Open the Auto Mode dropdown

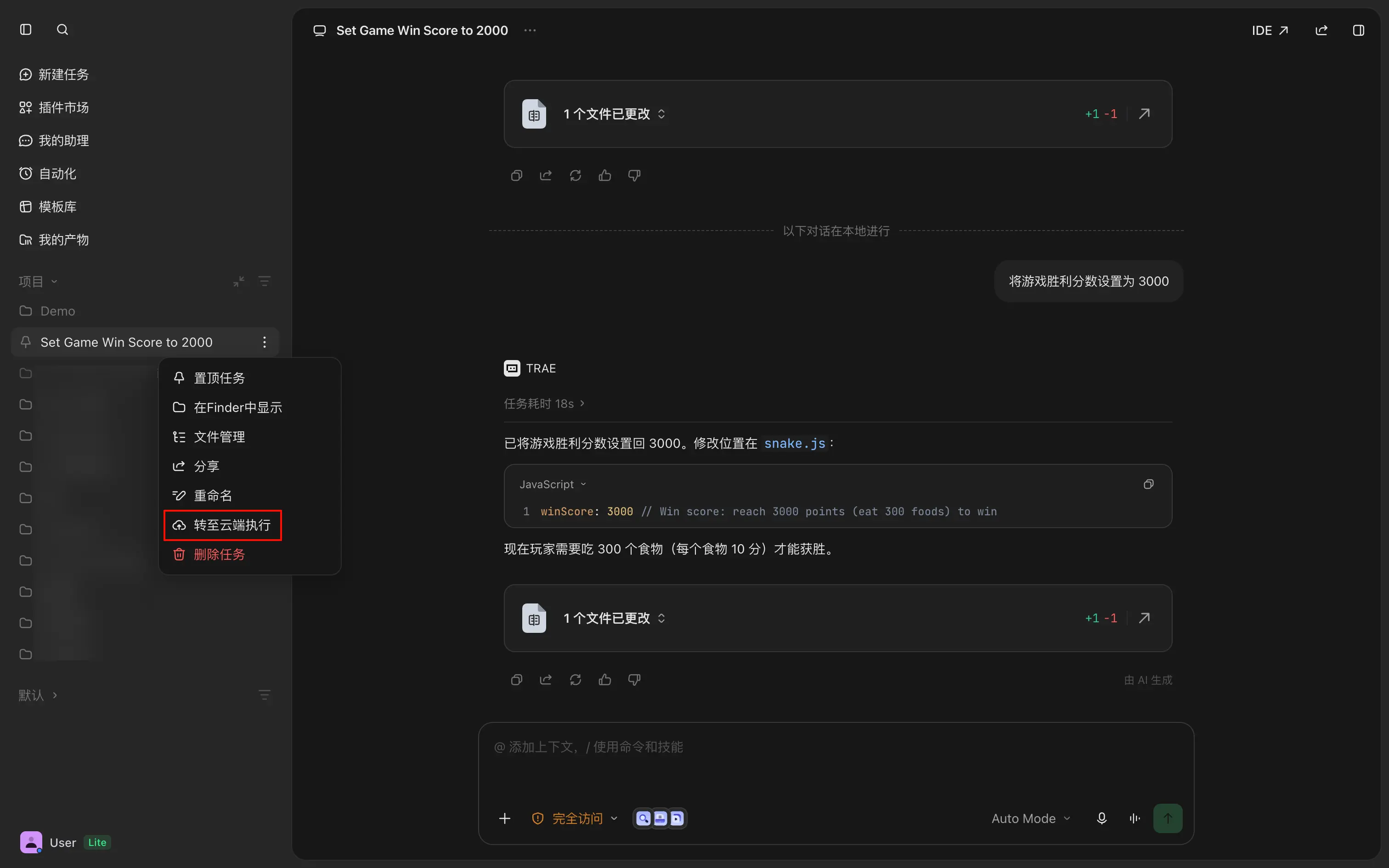pos(1031,818)
